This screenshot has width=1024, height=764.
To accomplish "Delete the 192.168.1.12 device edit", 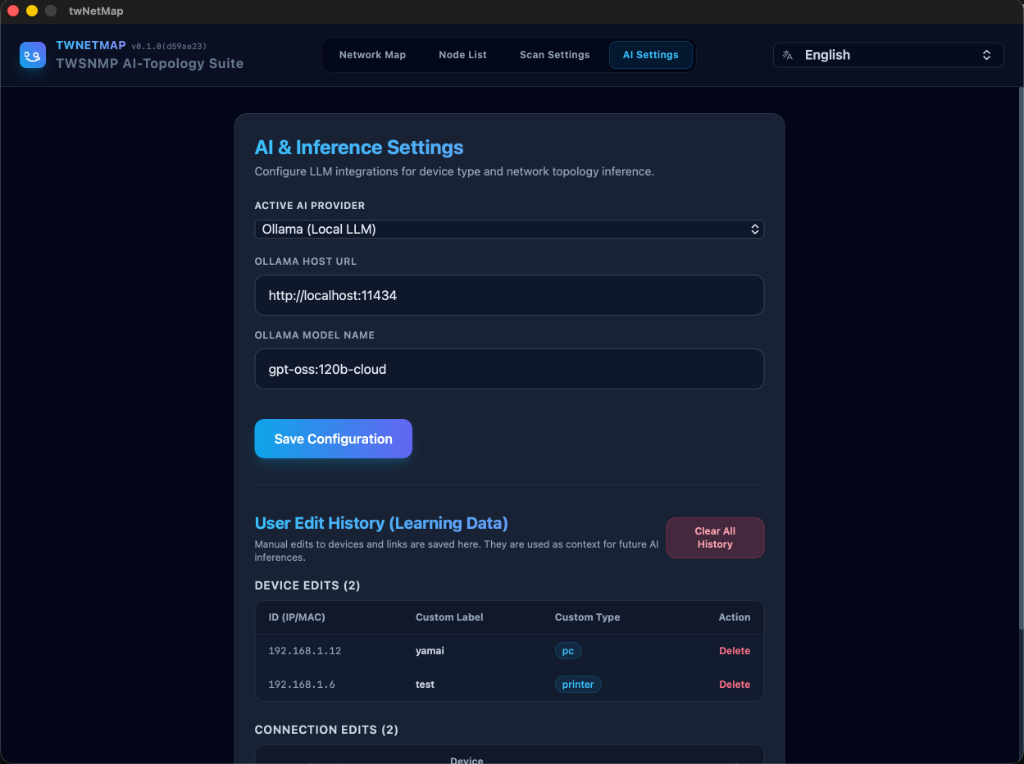I will 734,650.
